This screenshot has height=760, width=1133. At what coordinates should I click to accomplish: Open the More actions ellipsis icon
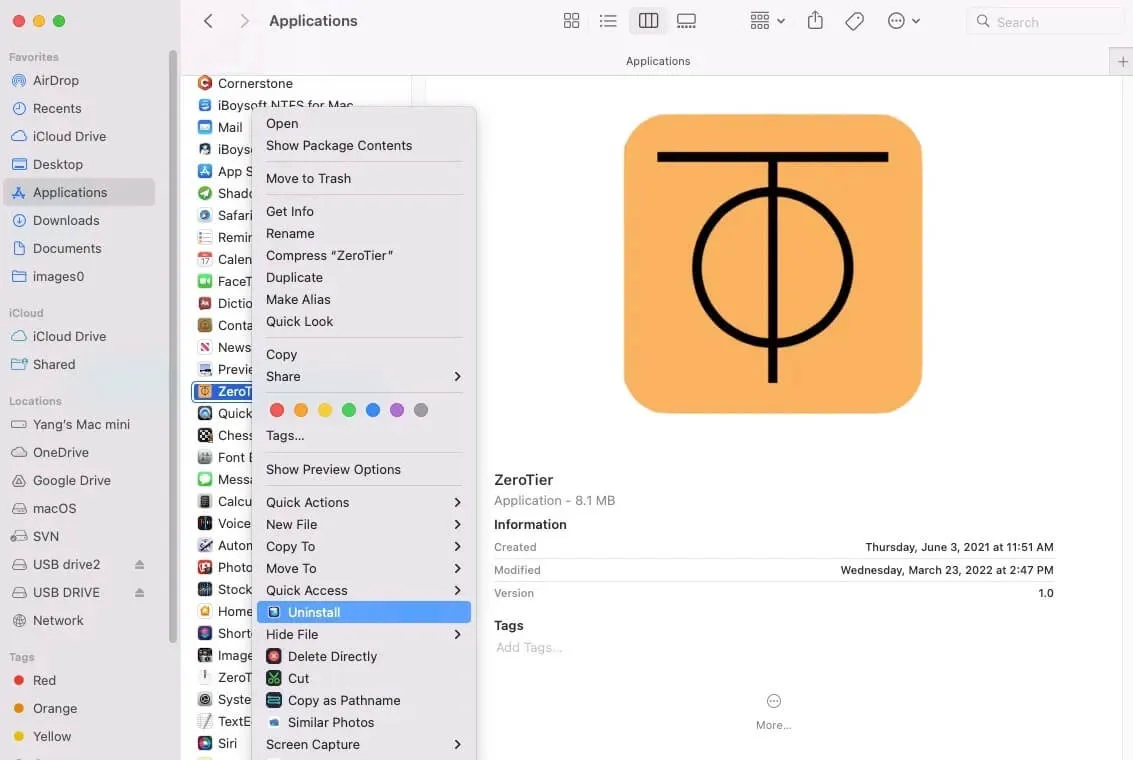[x=898, y=20]
